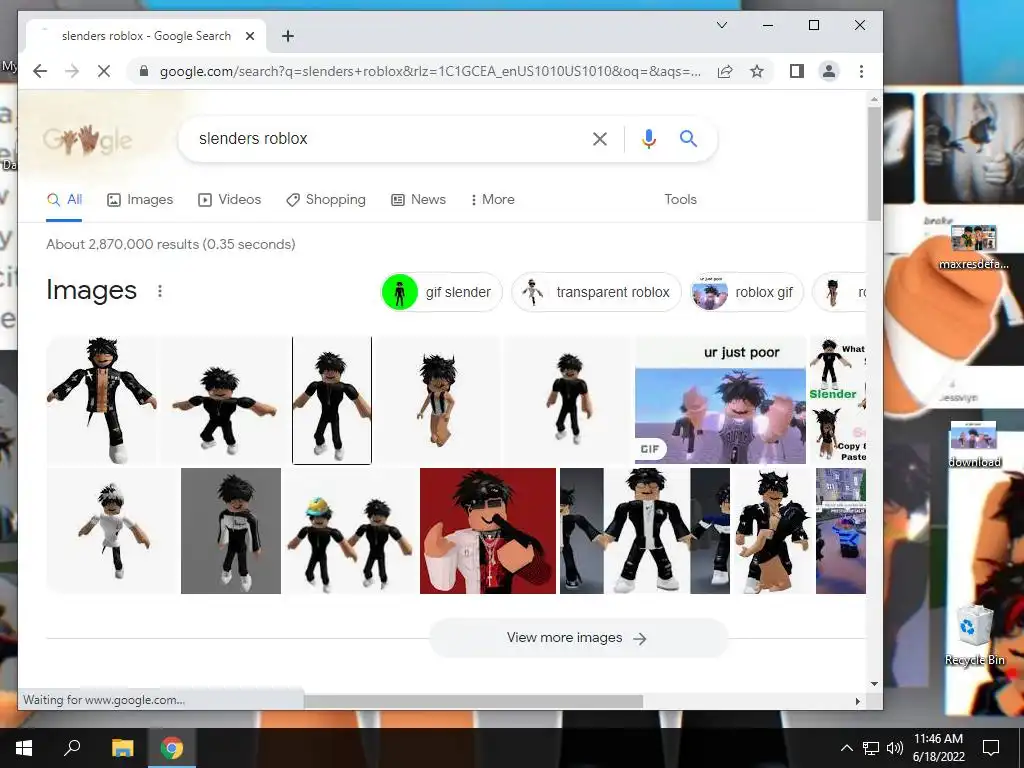Click the horizontal scroll right arrow
This screenshot has height=768, width=1024.
click(x=857, y=701)
